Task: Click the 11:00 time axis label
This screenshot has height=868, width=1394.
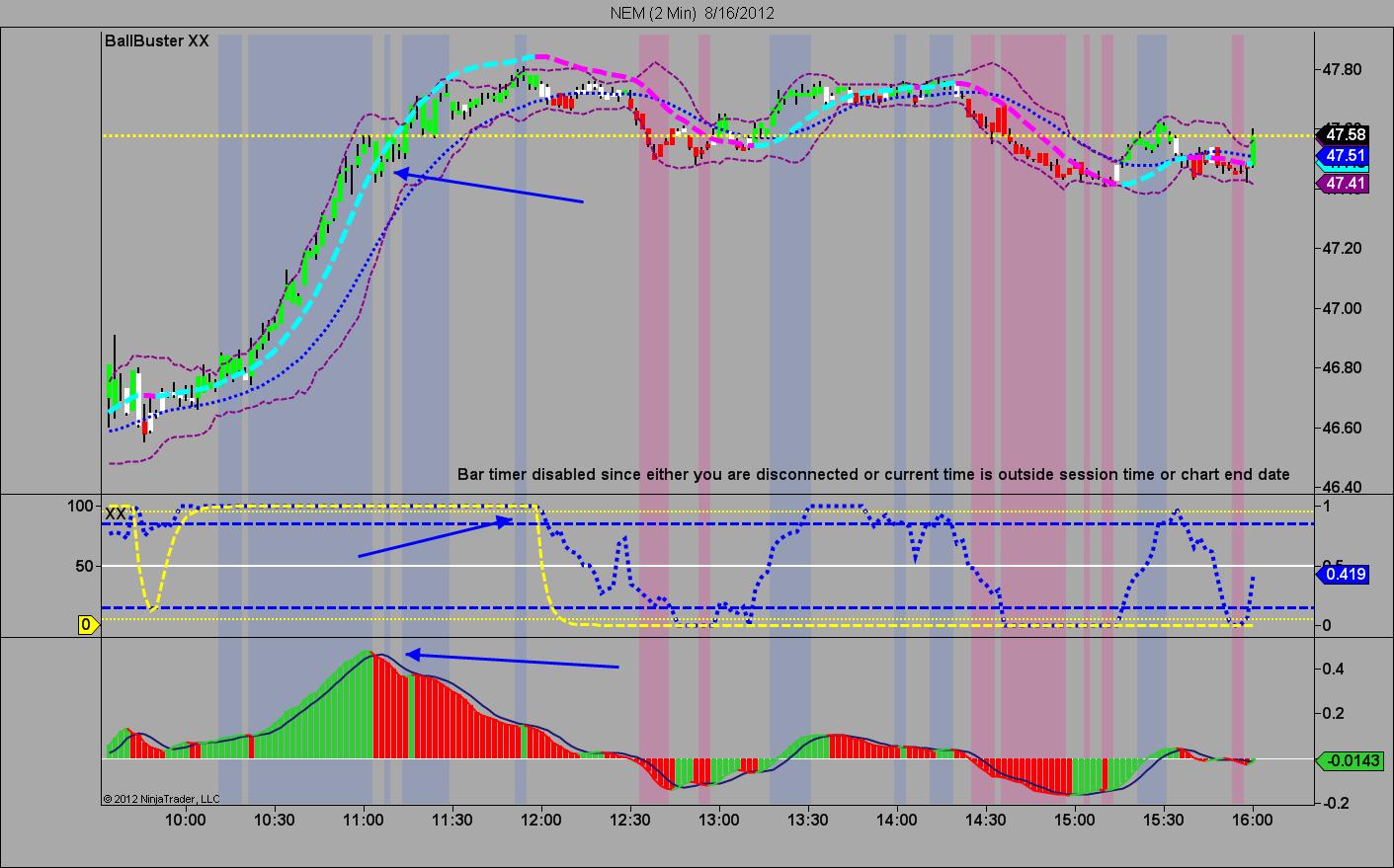Action: [x=363, y=820]
